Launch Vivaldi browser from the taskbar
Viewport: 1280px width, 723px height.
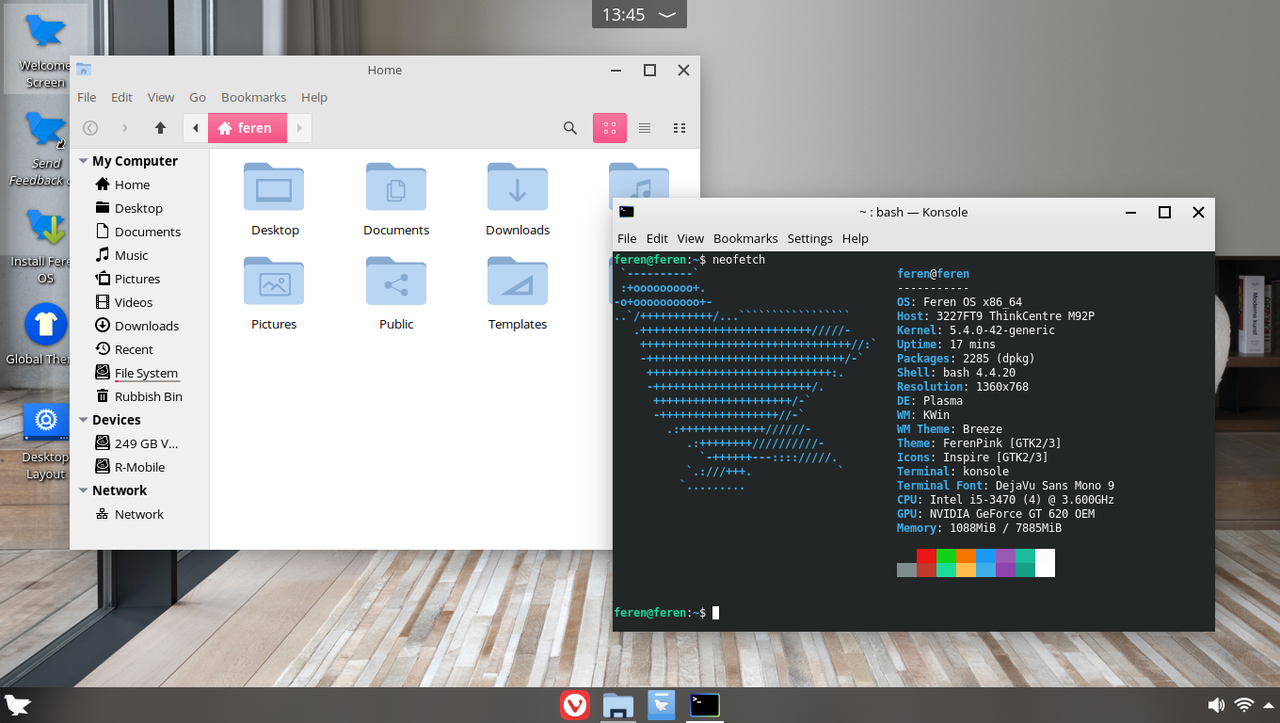coord(575,705)
